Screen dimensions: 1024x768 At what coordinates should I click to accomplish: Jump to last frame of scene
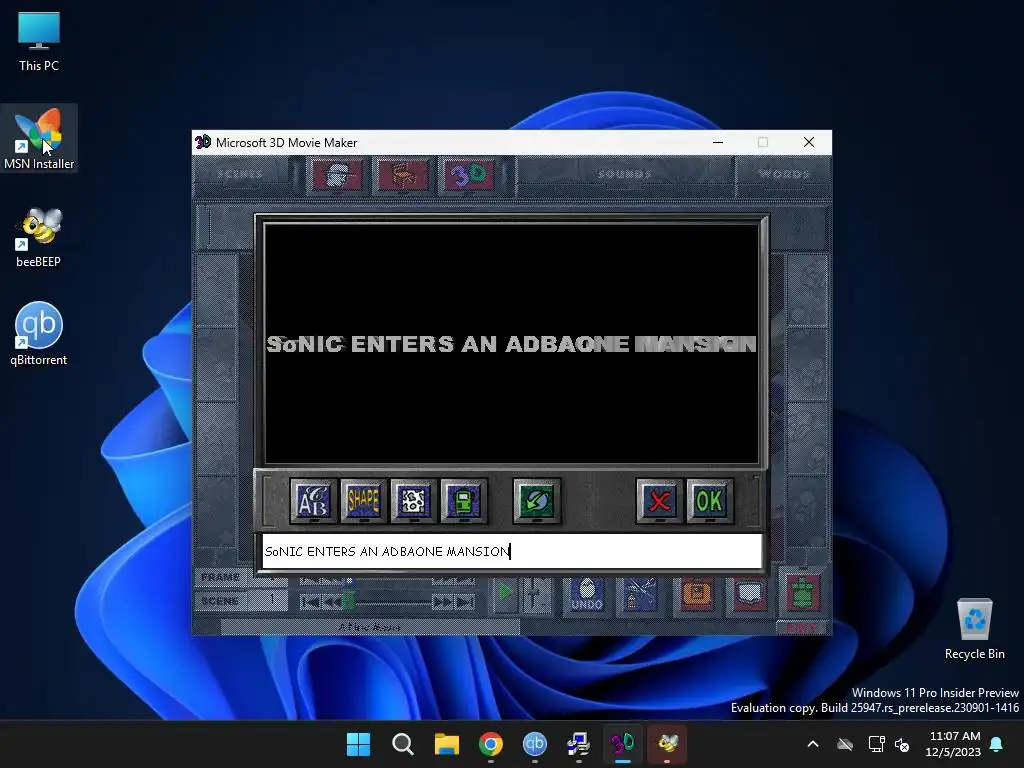point(465,602)
